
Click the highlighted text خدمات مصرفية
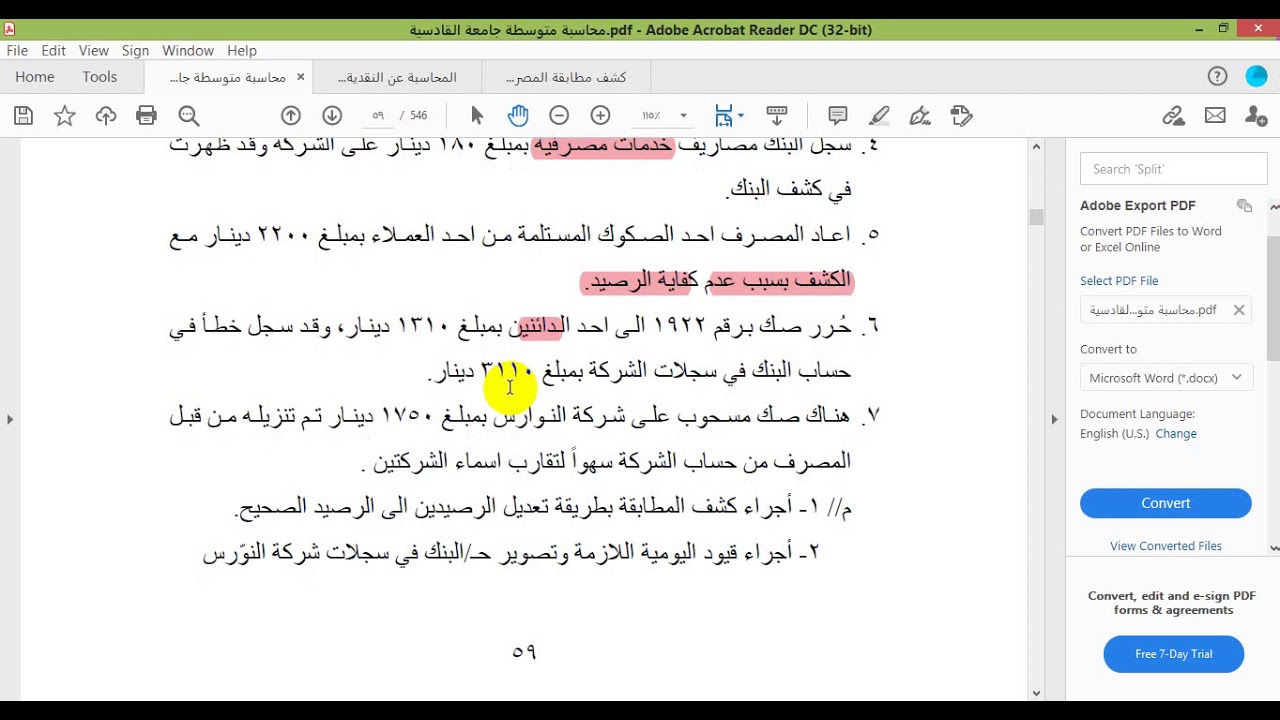604,145
